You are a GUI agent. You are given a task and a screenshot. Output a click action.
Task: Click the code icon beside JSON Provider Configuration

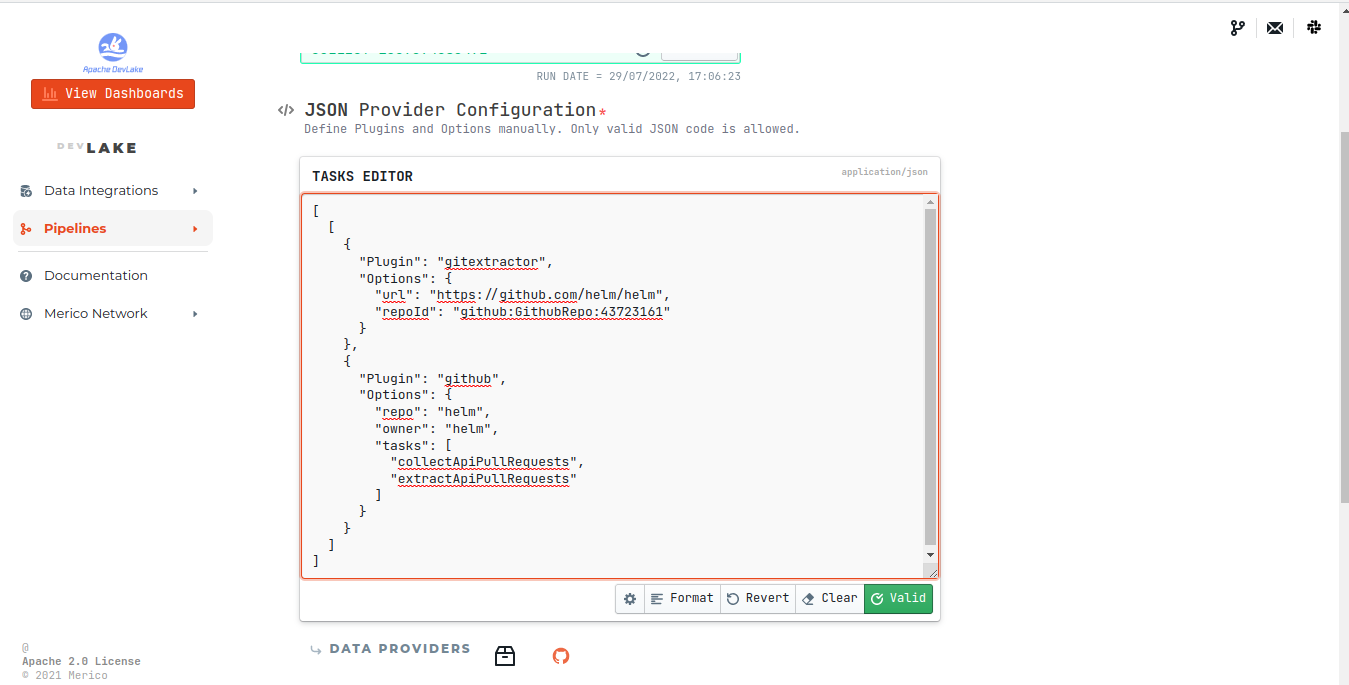(286, 110)
